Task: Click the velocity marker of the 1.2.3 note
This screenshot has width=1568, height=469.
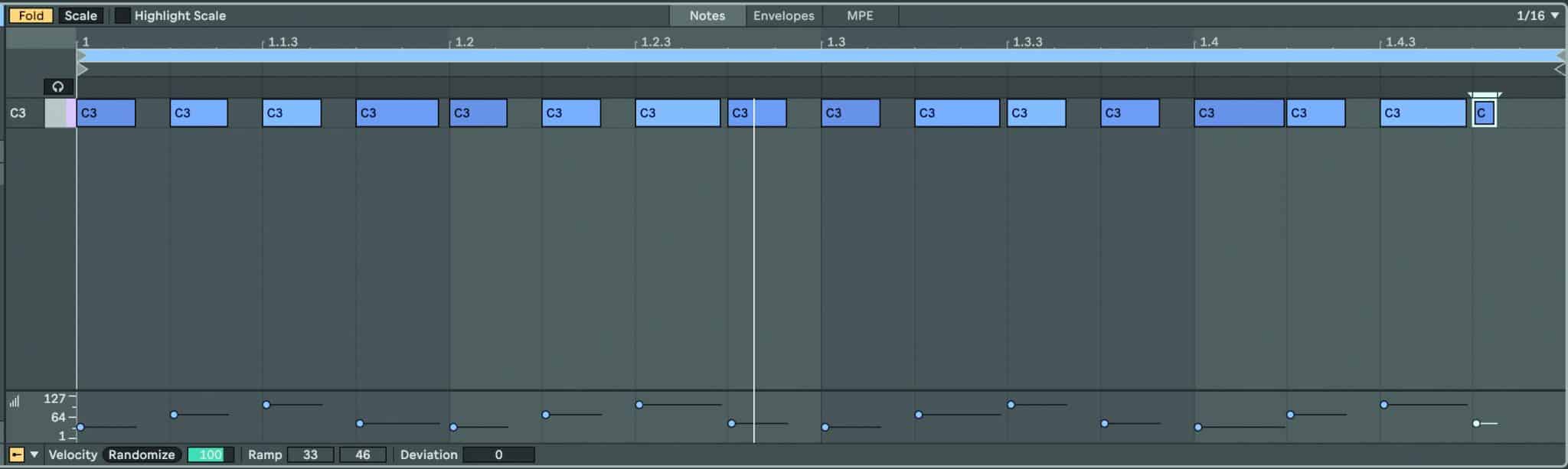Action: (x=639, y=405)
